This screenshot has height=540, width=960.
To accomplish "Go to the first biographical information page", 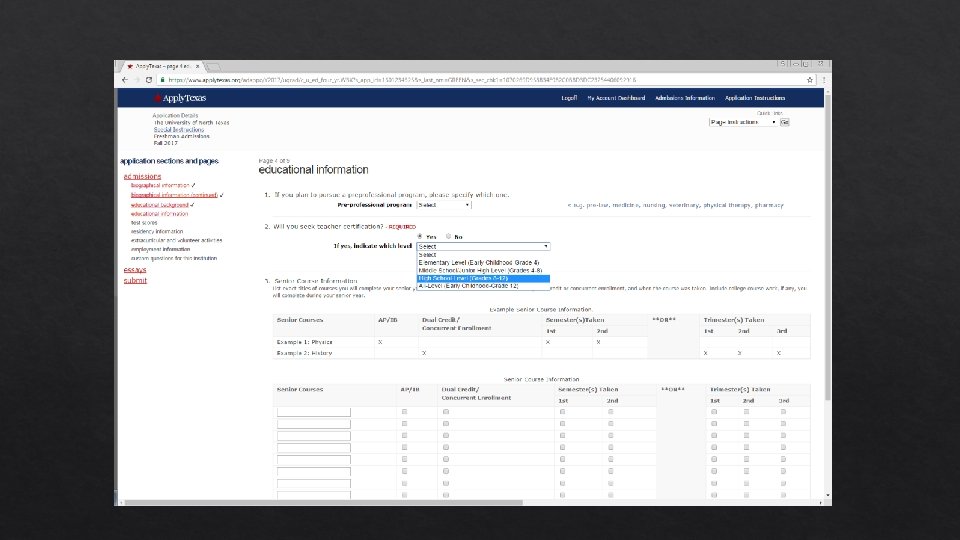I will coord(160,185).
